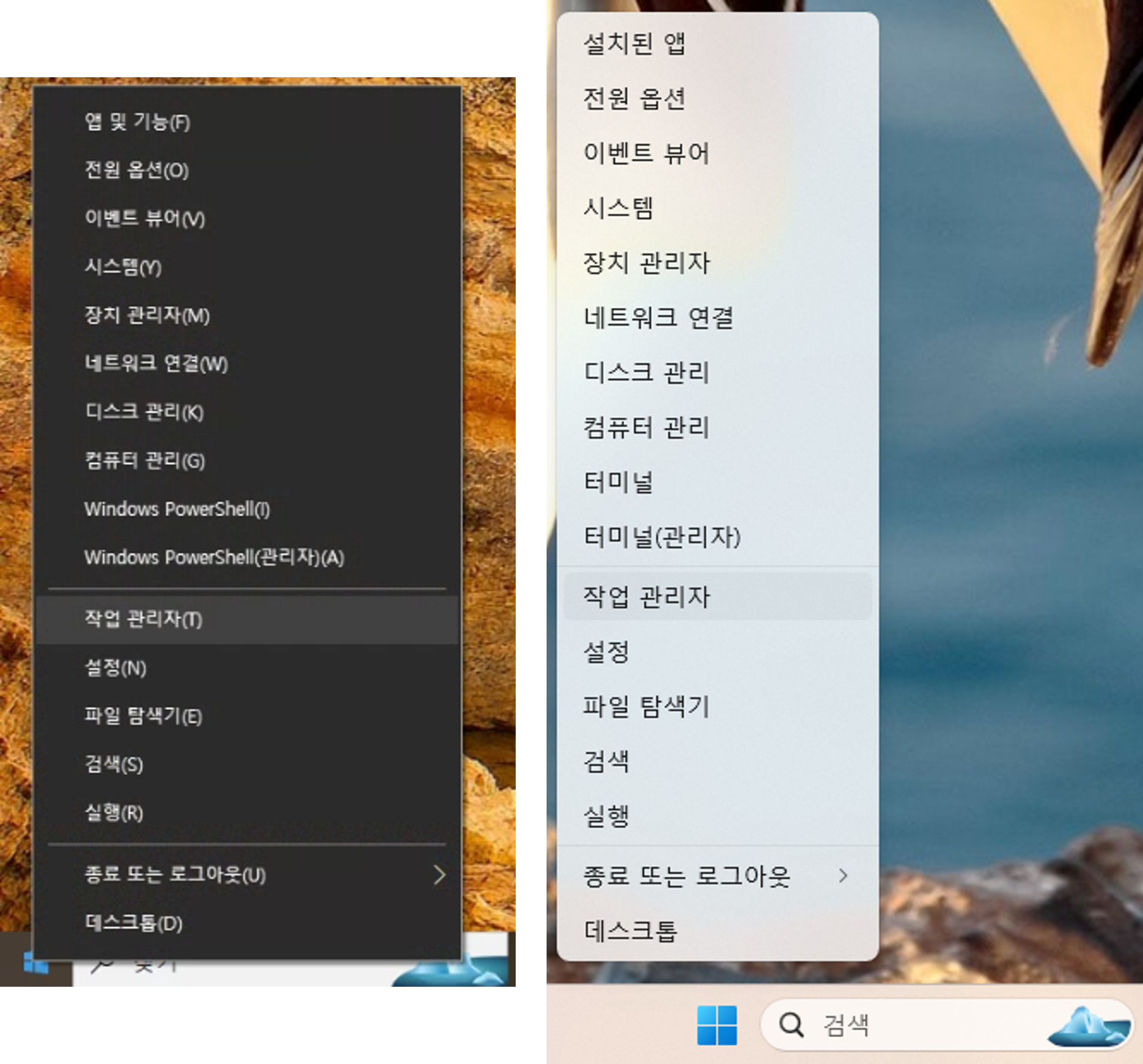Open 작업 관리자(T) in dark menu
The height and width of the screenshot is (1064, 1143).
click(143, 619)
